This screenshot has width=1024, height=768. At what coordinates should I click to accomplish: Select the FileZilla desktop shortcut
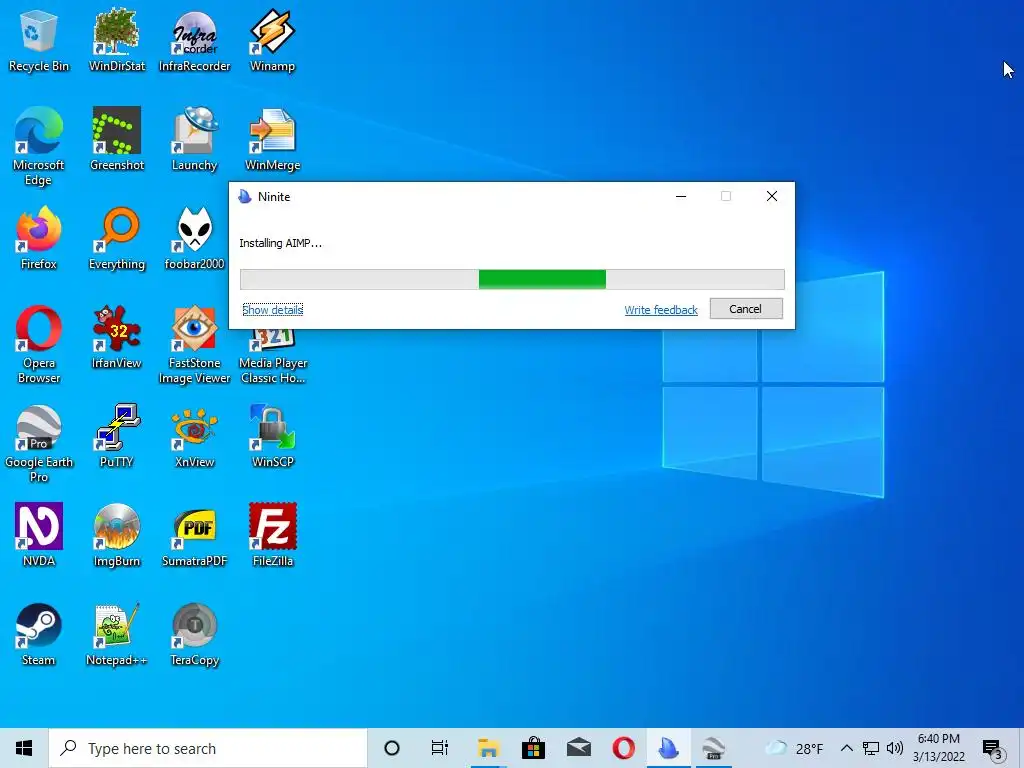click(x=272, y=535)
